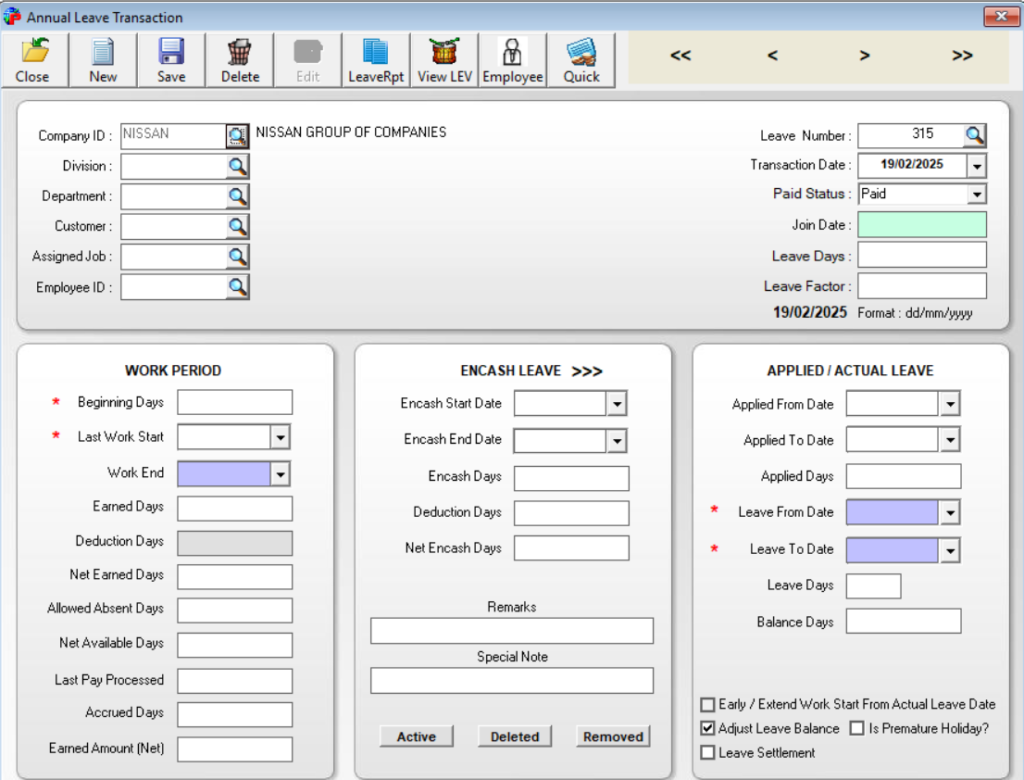The height and width of the screenshot is (780, 1024).
Task: Open the Leave From Date dropdown
Action: click(x=950, y=512)
